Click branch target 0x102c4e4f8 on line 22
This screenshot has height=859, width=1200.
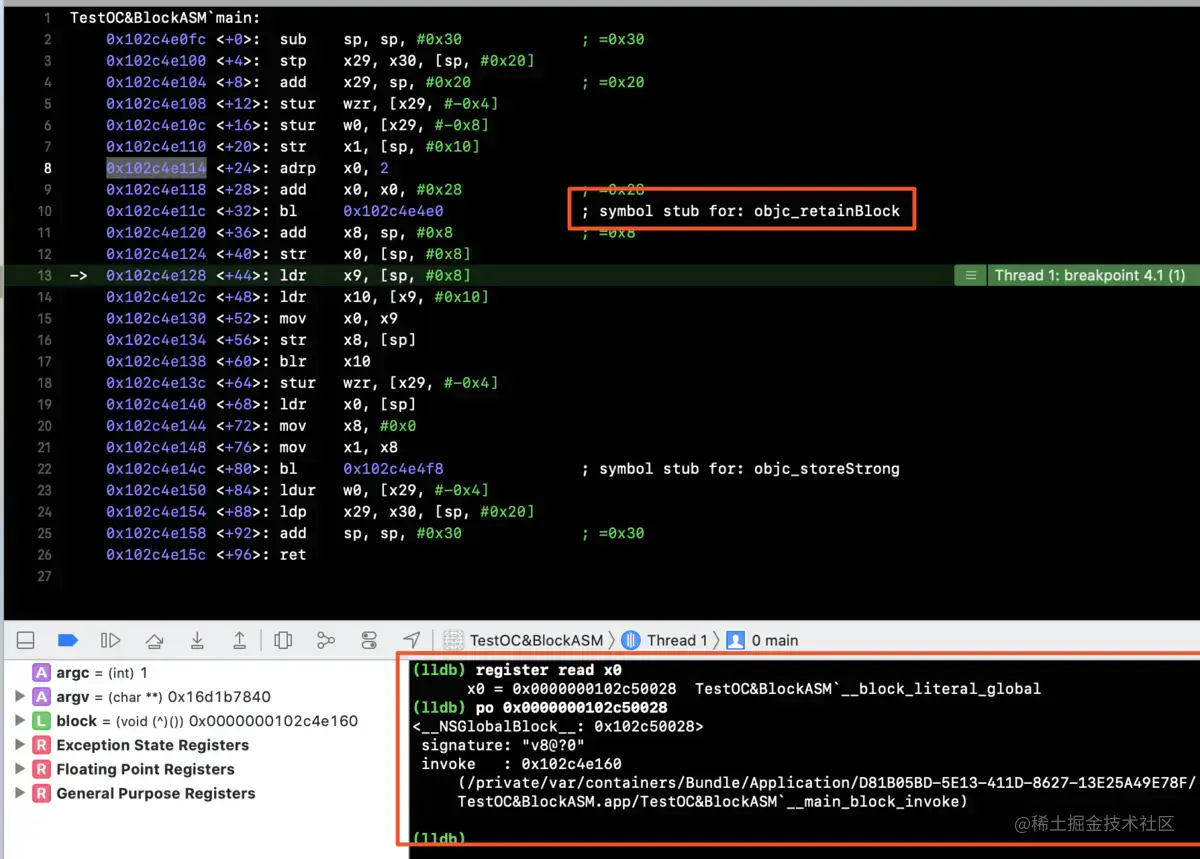coord(393,468)
